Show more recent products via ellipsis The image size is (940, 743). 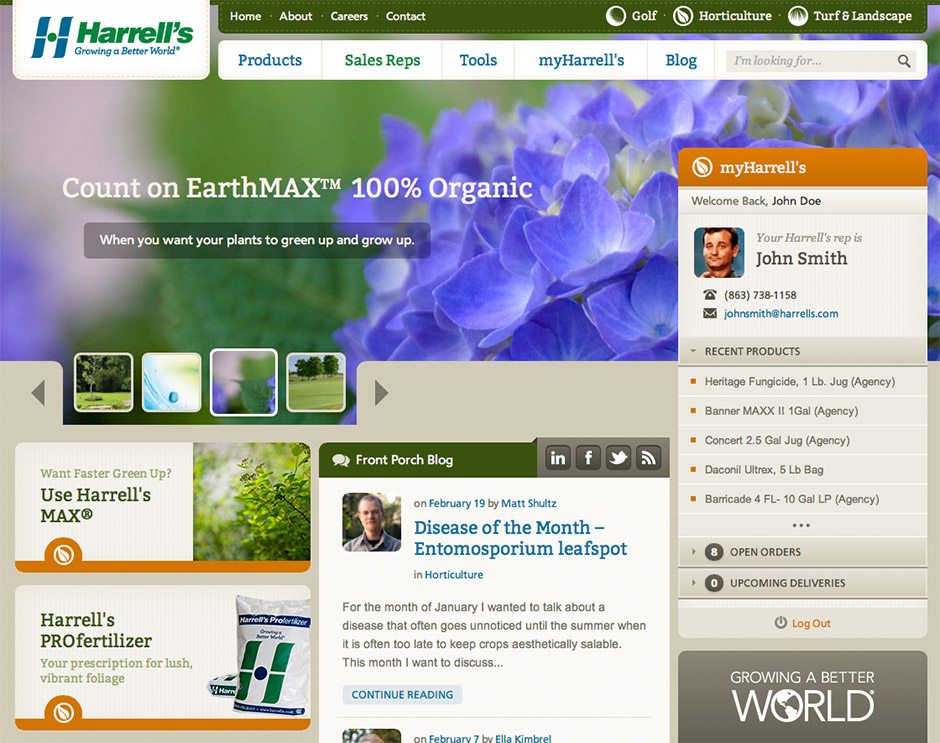coord(801,525)
